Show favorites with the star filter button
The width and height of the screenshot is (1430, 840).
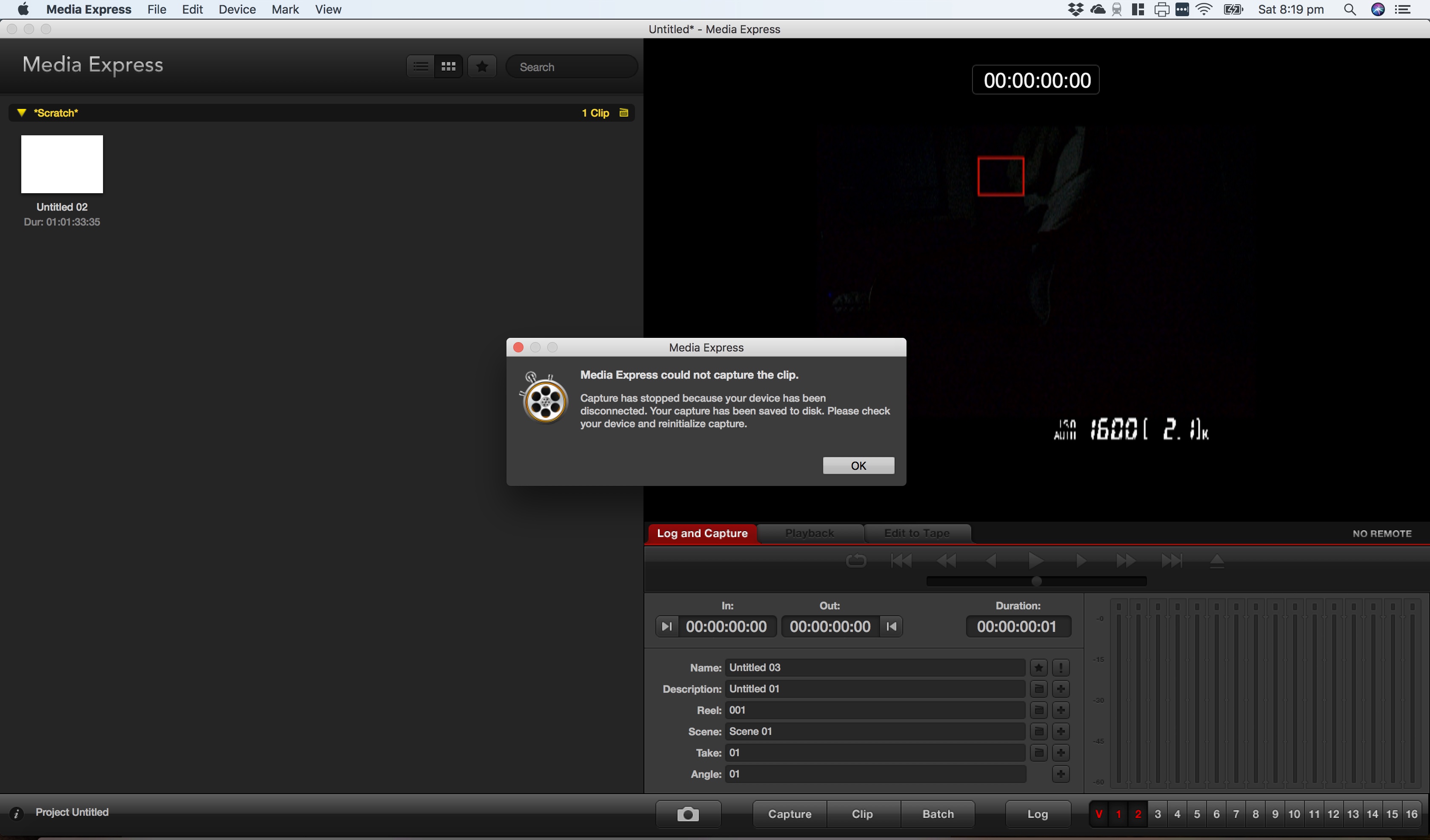(482, 66)
